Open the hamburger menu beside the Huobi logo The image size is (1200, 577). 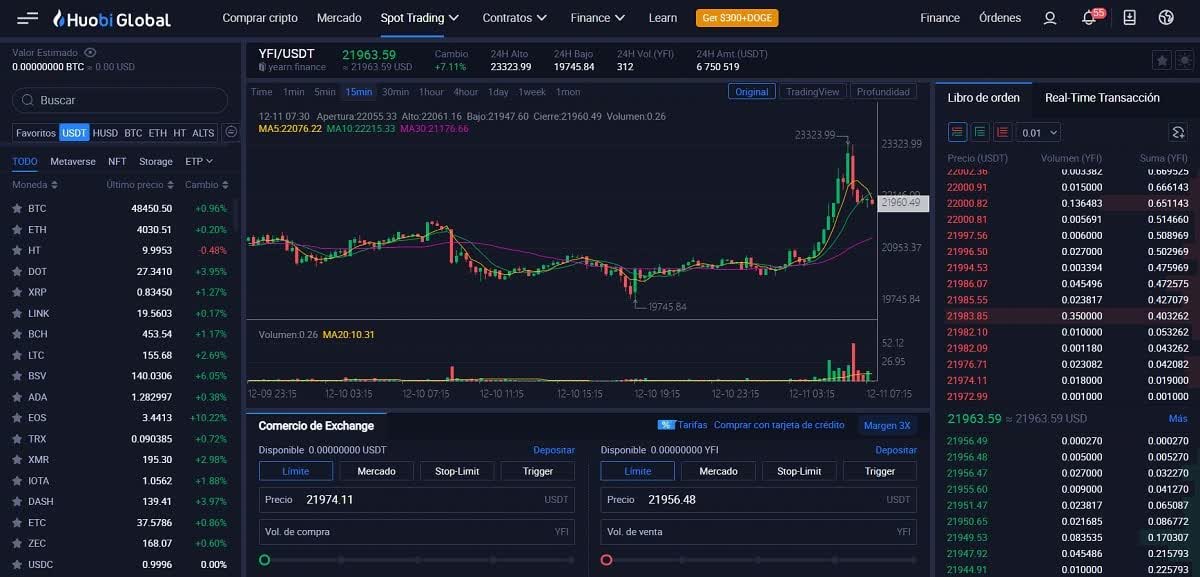[x=28, y=18]
